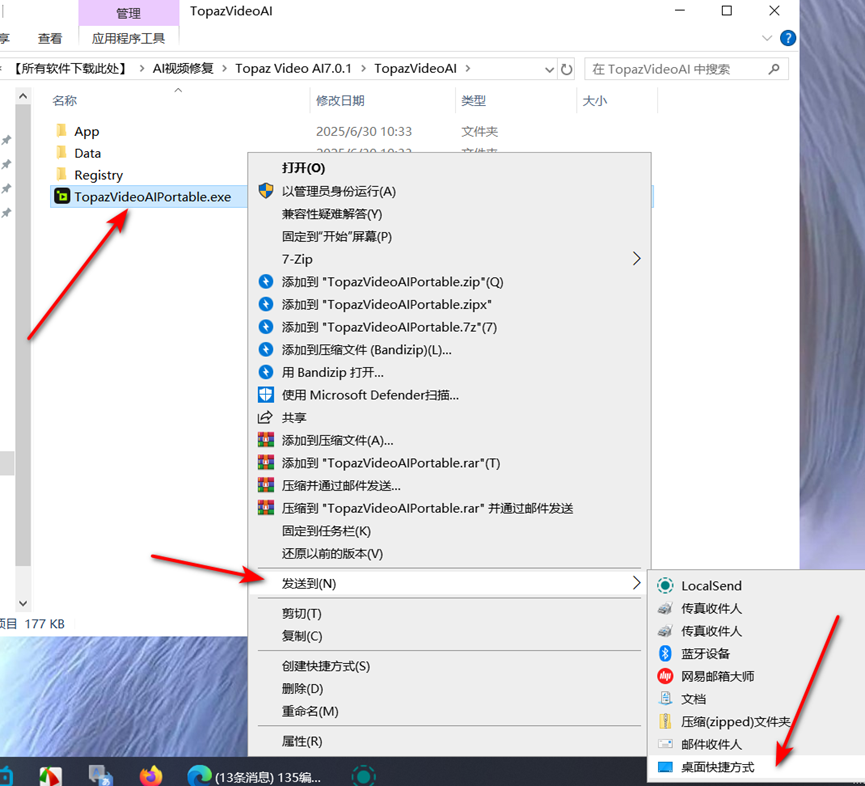The image size is (865, 786).
Task: Open the 管理 ribbon tab
Action: 129,13
